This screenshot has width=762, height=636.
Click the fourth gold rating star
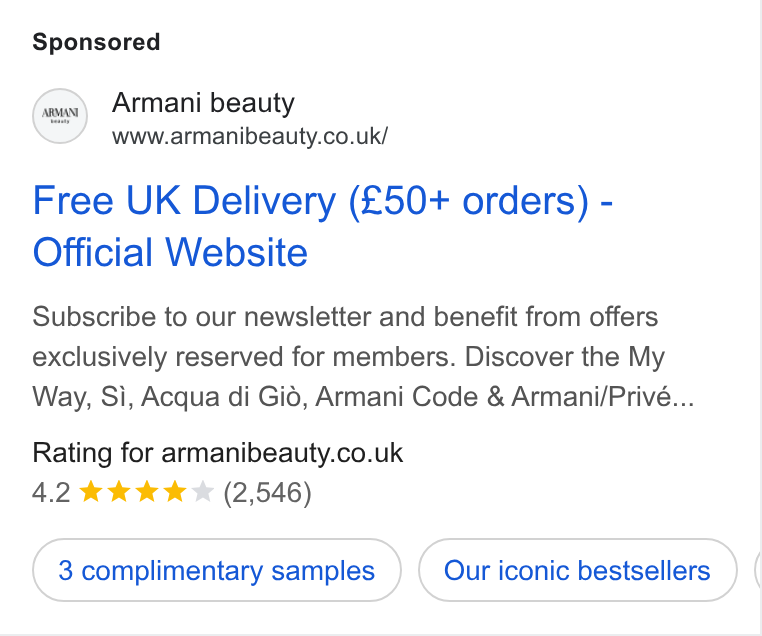tap(175, 492)
